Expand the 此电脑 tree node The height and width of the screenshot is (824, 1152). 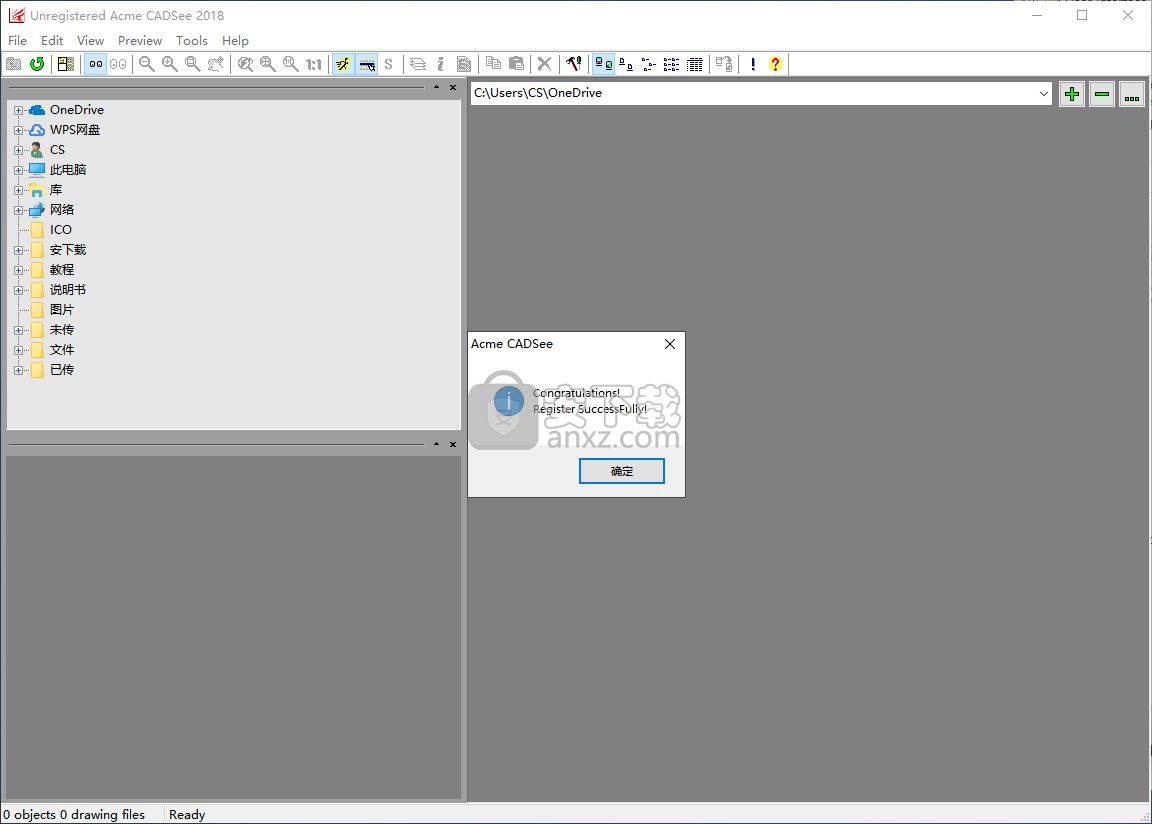tap(18, 170)
